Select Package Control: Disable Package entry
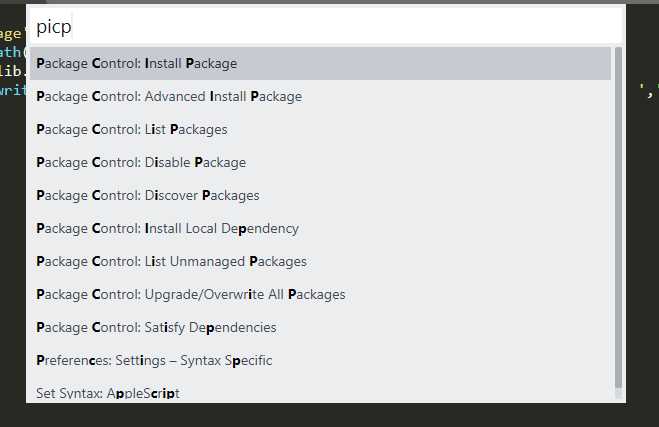Screen dimensions: 659x427 pos(141,163)
